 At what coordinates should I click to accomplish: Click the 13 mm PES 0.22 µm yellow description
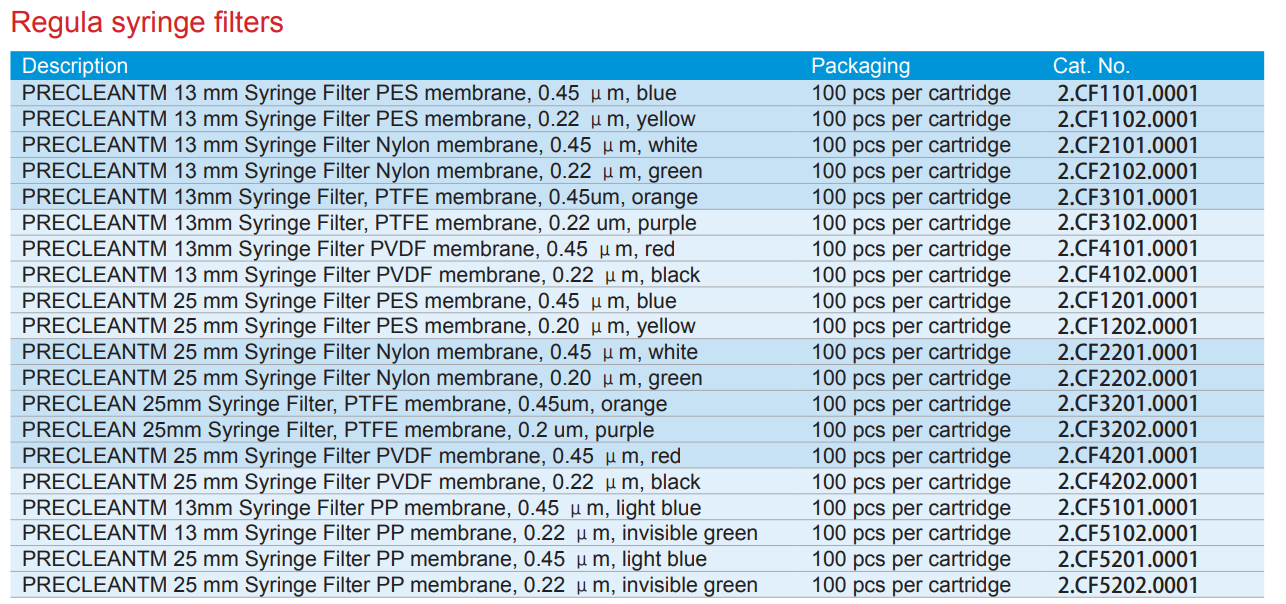(358, 120)
